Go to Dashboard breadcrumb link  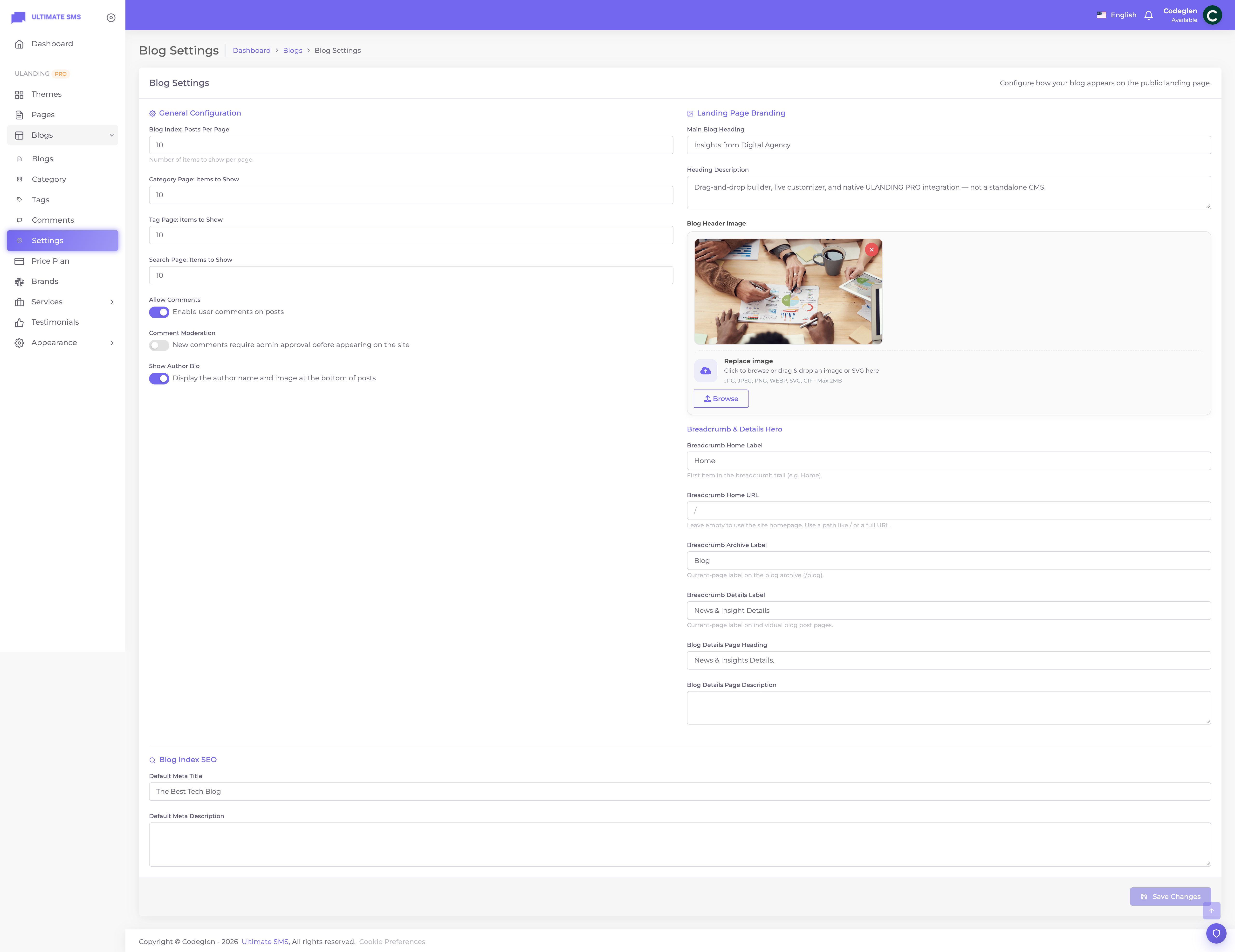coord(252,50)
